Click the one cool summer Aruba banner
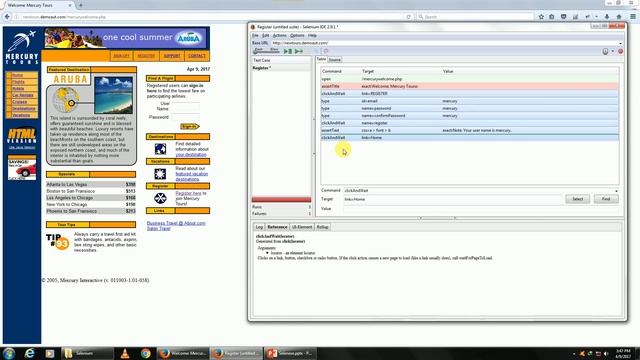The image size is (640, 360). tap(126, 38)
